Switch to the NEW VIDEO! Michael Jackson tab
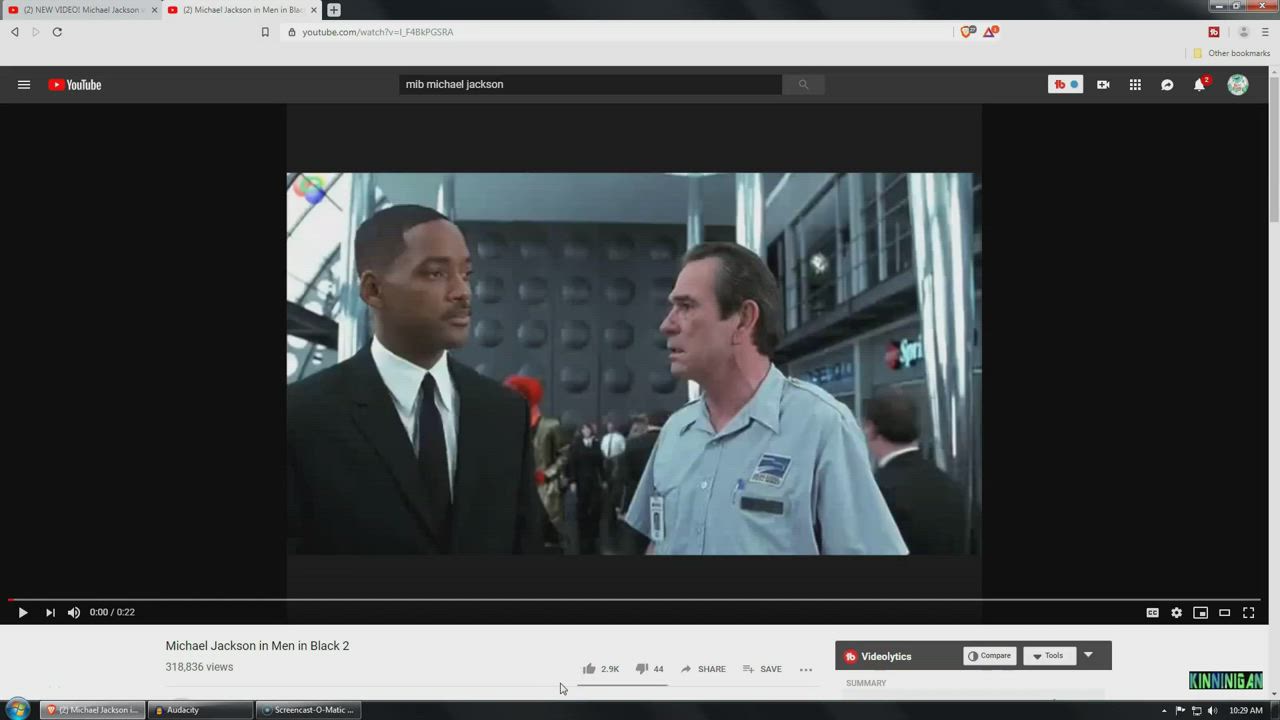 tap(80, 10)
